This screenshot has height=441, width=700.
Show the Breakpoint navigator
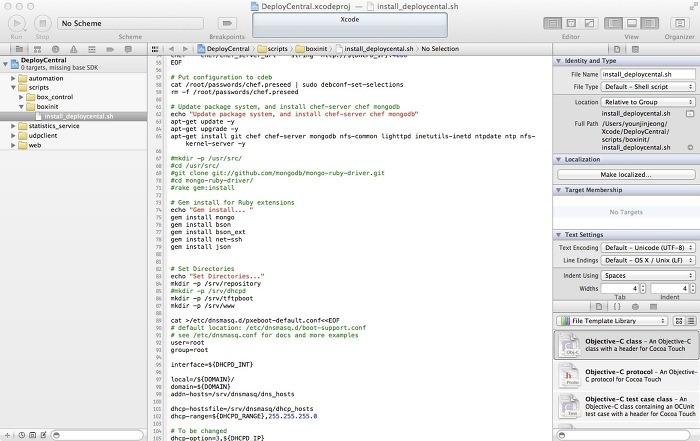(x=110, y=49)
